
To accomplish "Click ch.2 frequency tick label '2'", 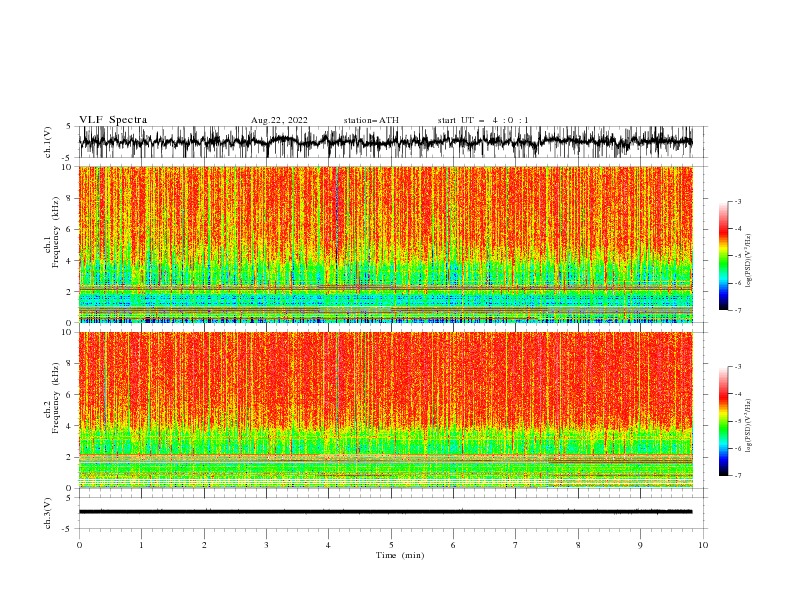I will tap(70, 457).
